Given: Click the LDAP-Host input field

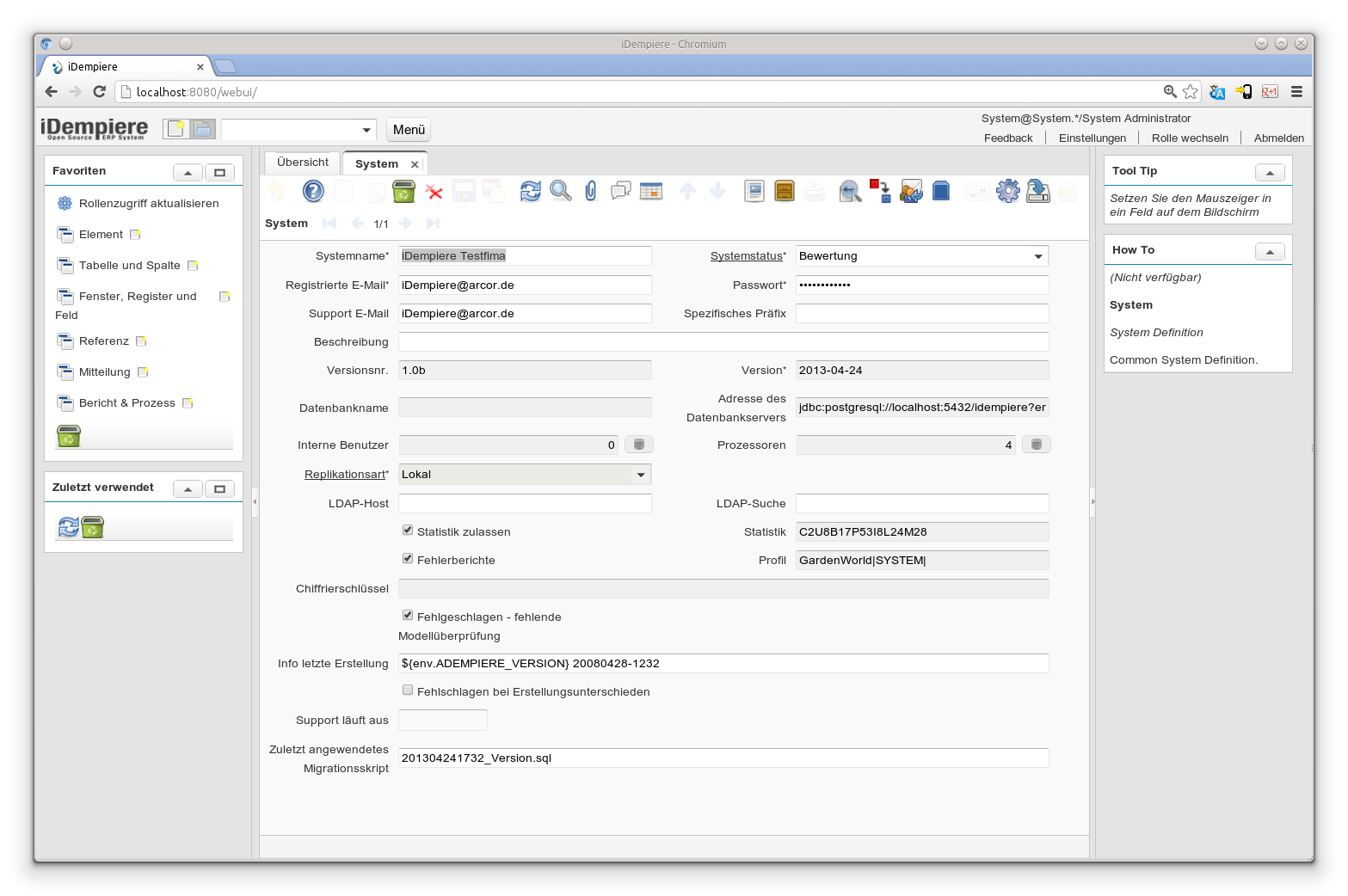Looking at the screenshot, I should point(525,504).
